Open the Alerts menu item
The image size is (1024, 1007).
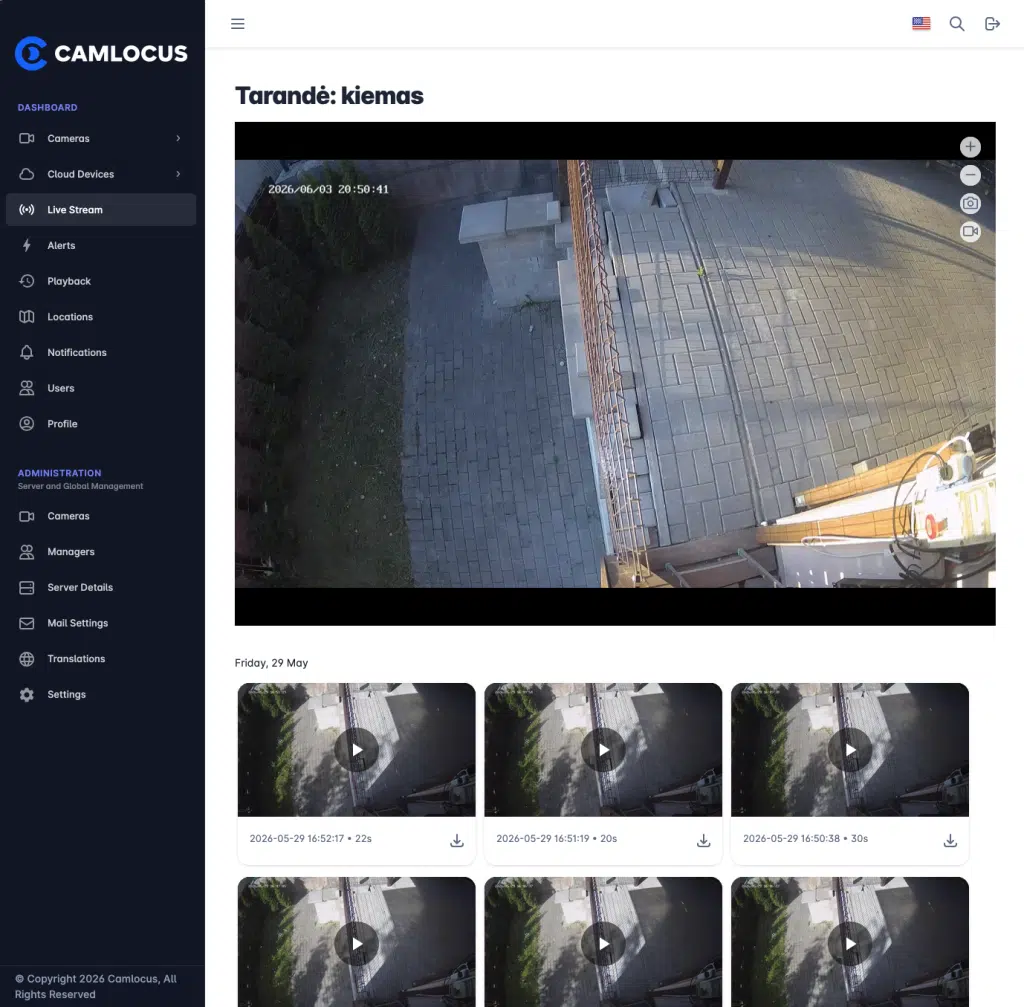click(x=101, y=246)
